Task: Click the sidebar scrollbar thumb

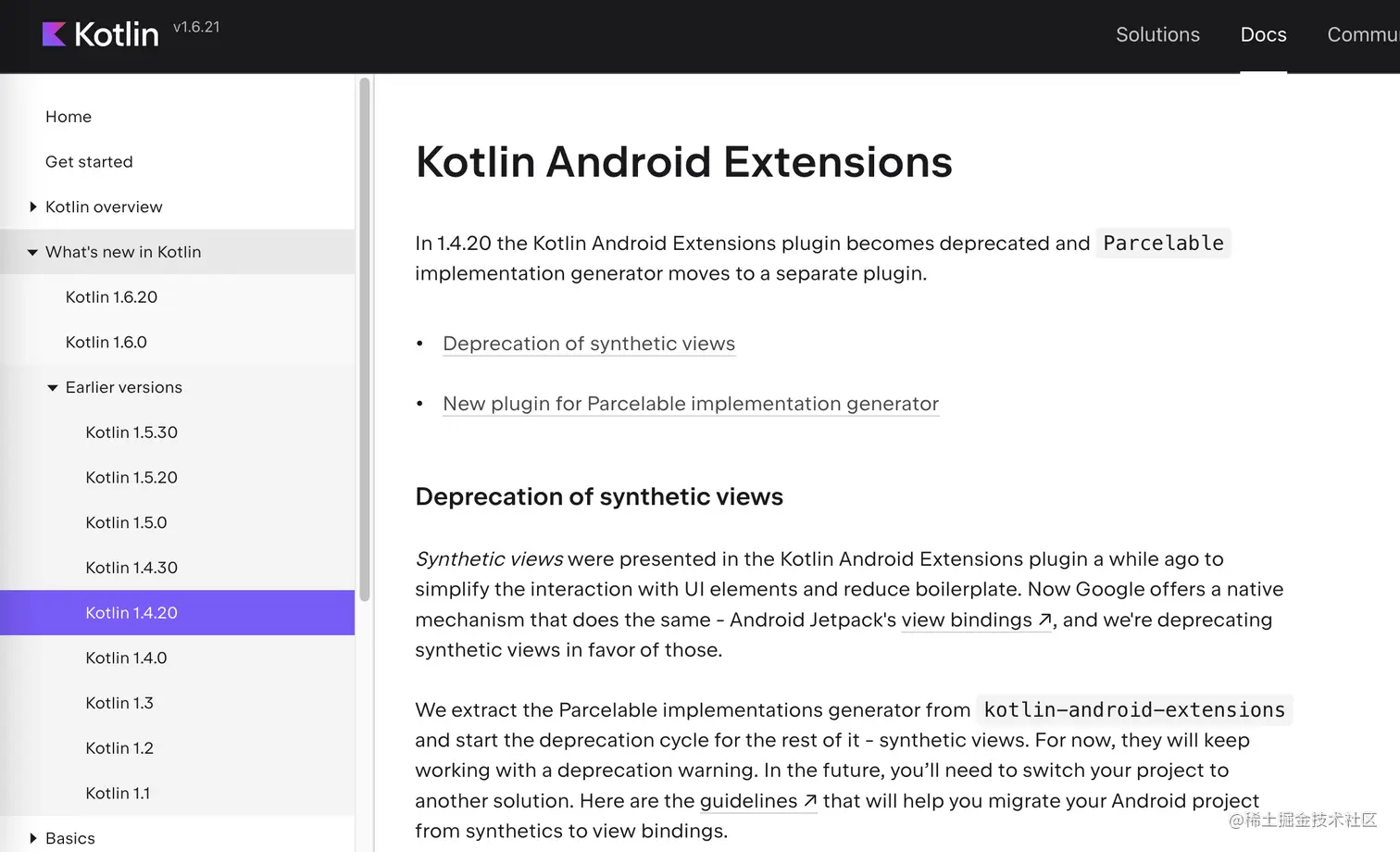Action: 365,340
